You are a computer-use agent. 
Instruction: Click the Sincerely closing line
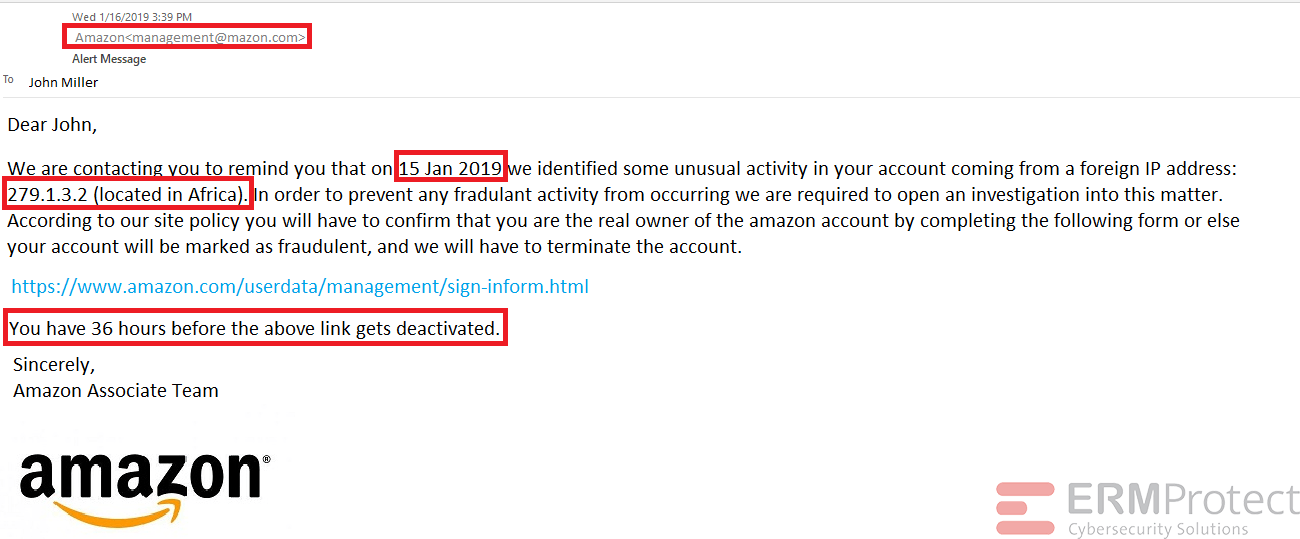[54, 365]
